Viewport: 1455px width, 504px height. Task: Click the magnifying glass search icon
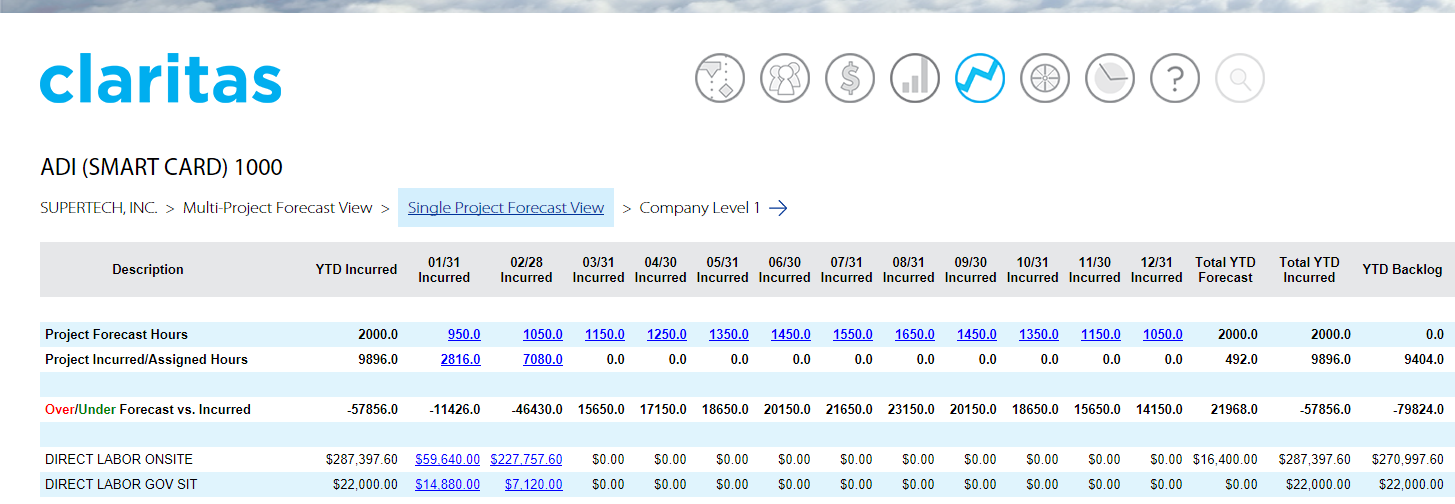(1240, 78)
